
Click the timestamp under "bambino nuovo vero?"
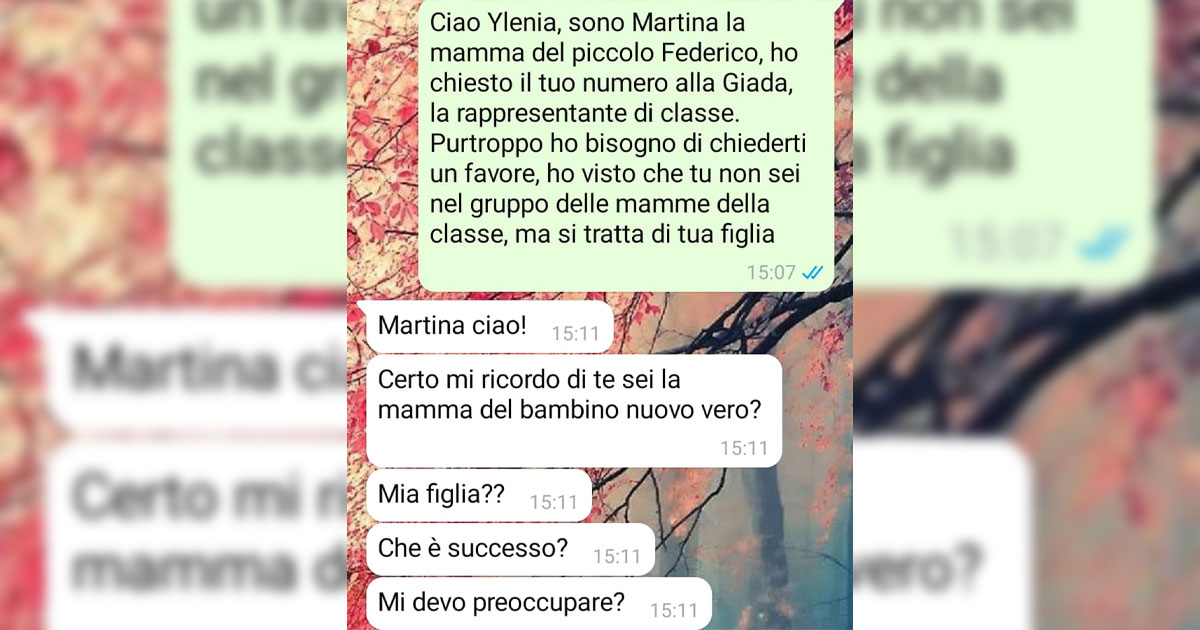(x=744, y=448)
